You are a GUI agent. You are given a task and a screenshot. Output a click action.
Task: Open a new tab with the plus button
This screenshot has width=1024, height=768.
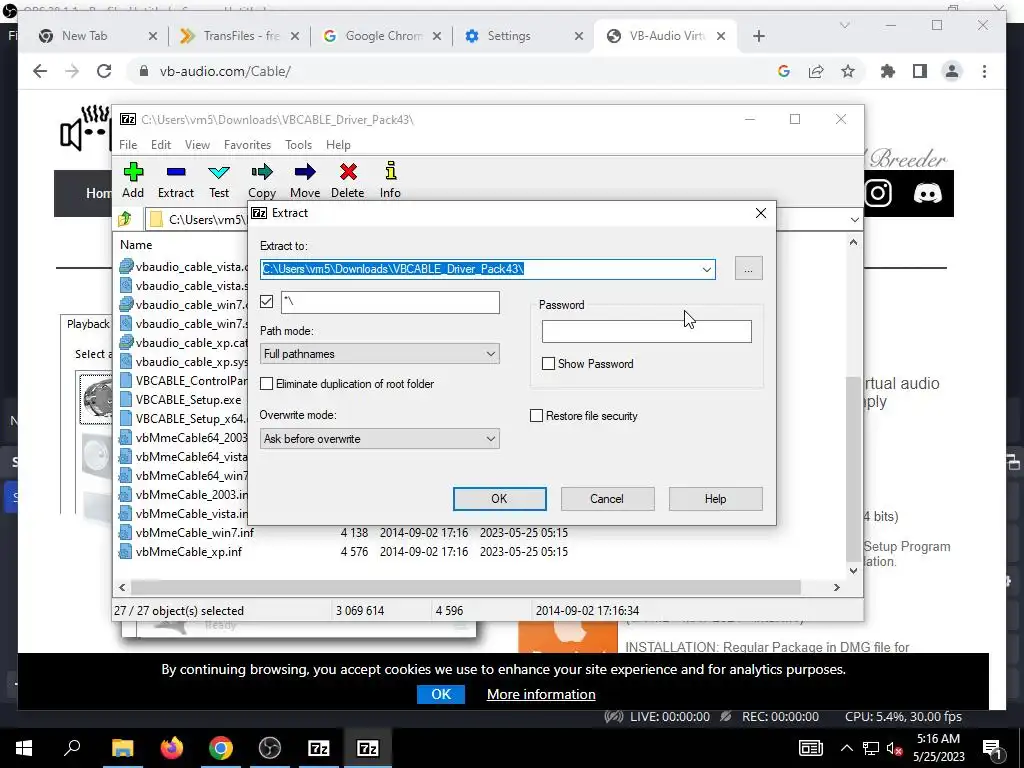point(758,36)
